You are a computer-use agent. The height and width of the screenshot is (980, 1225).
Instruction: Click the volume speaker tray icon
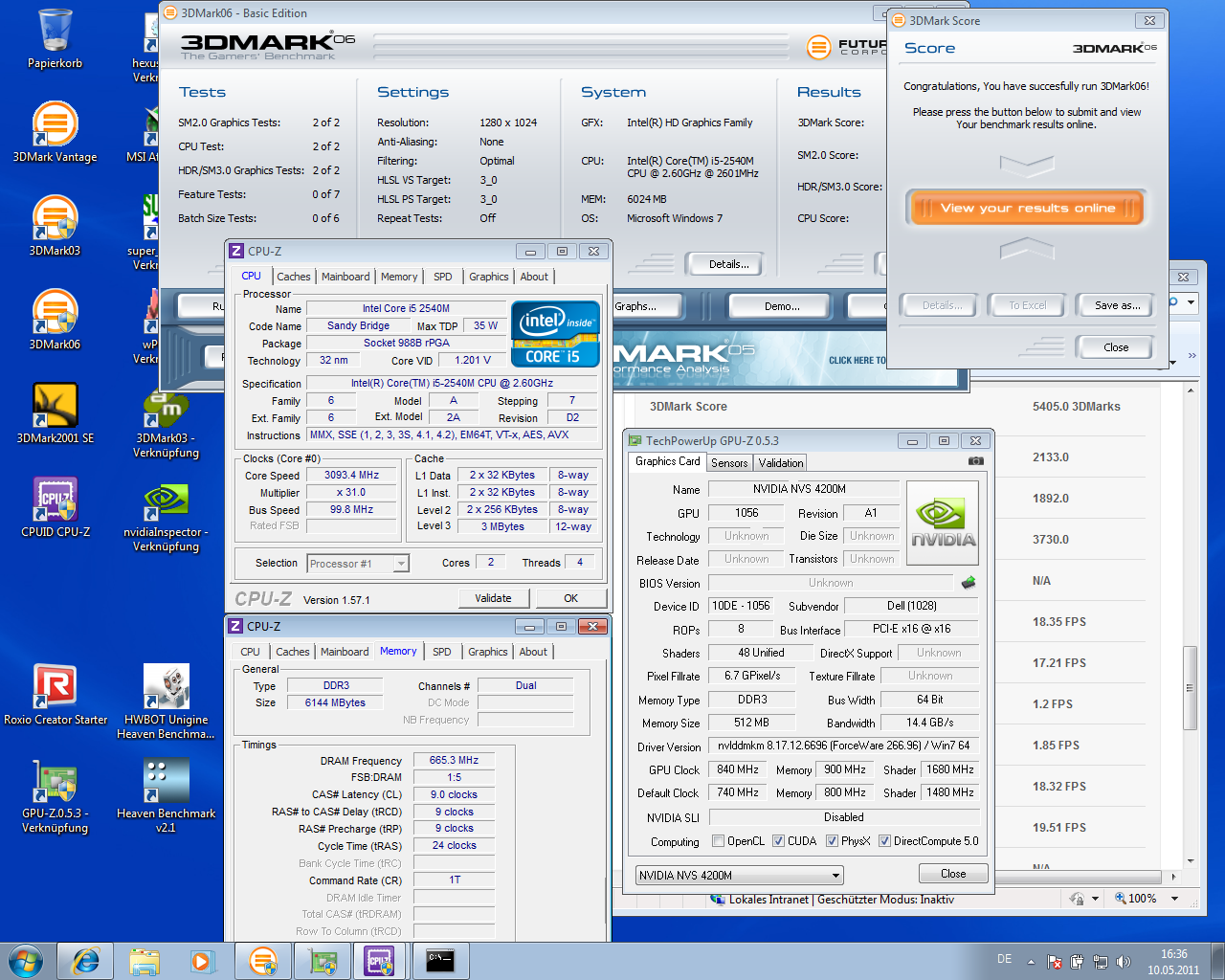point(1124,962)
